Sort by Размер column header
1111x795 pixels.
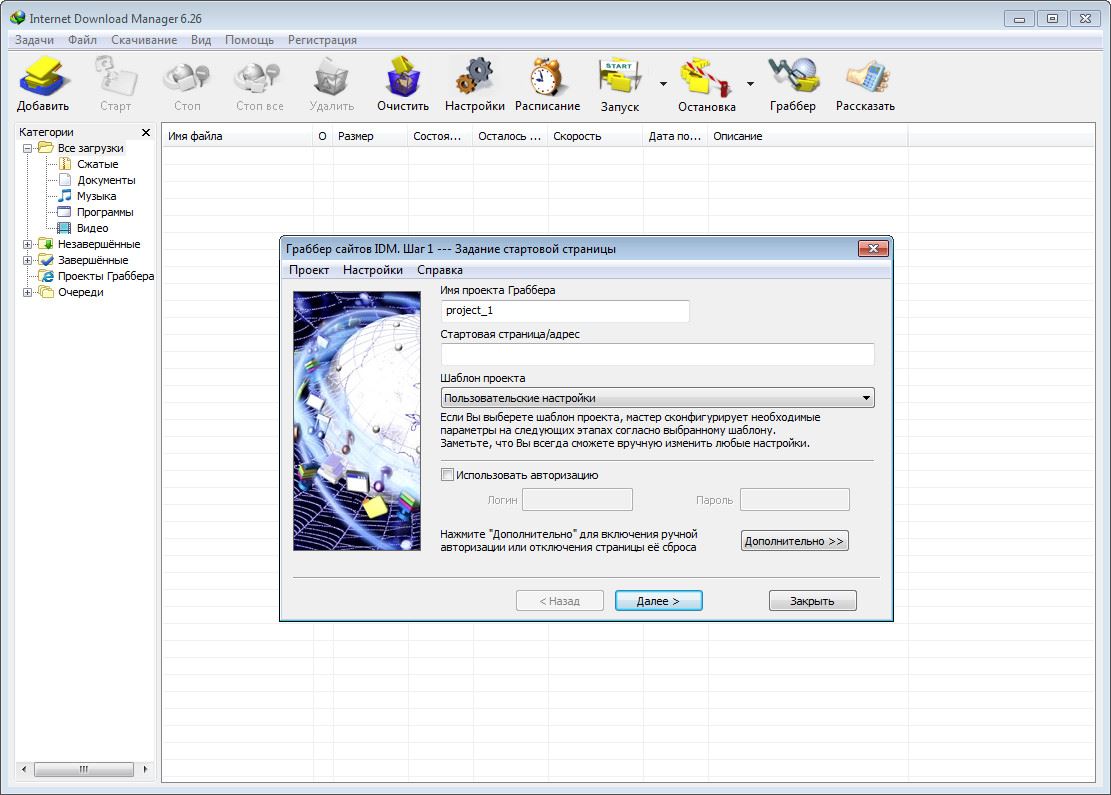(371, 136)
